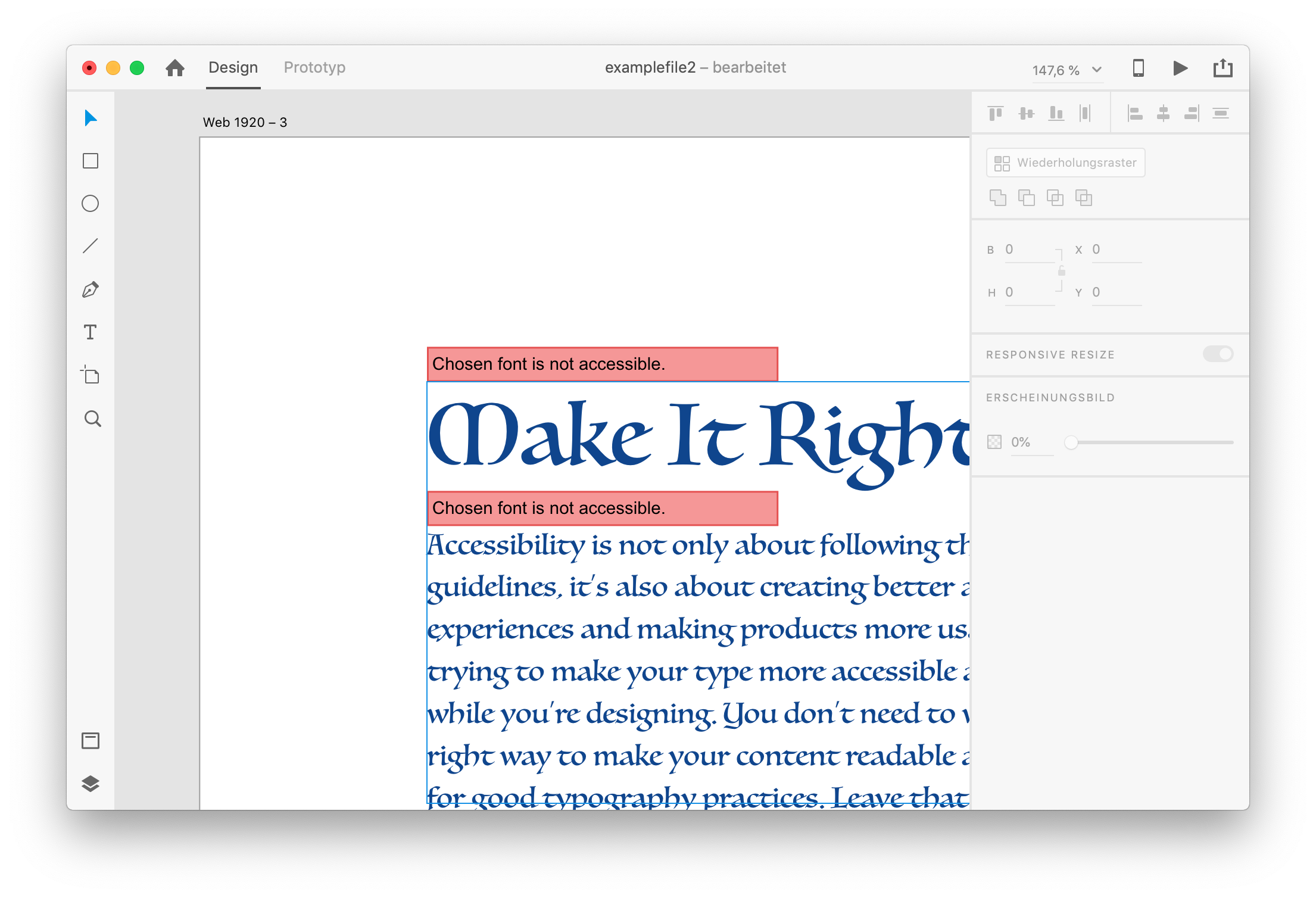Click the Wiederholungsraster button
Screen dimensions: 1316x898
pyautogui.click(x=1065, y=163)
